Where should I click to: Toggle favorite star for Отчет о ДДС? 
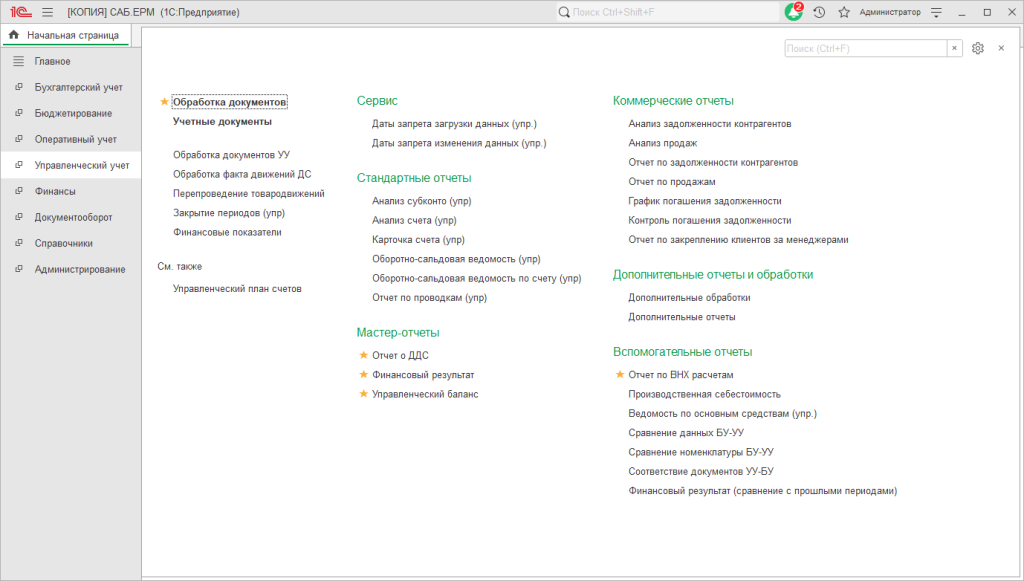pos(364,355)
